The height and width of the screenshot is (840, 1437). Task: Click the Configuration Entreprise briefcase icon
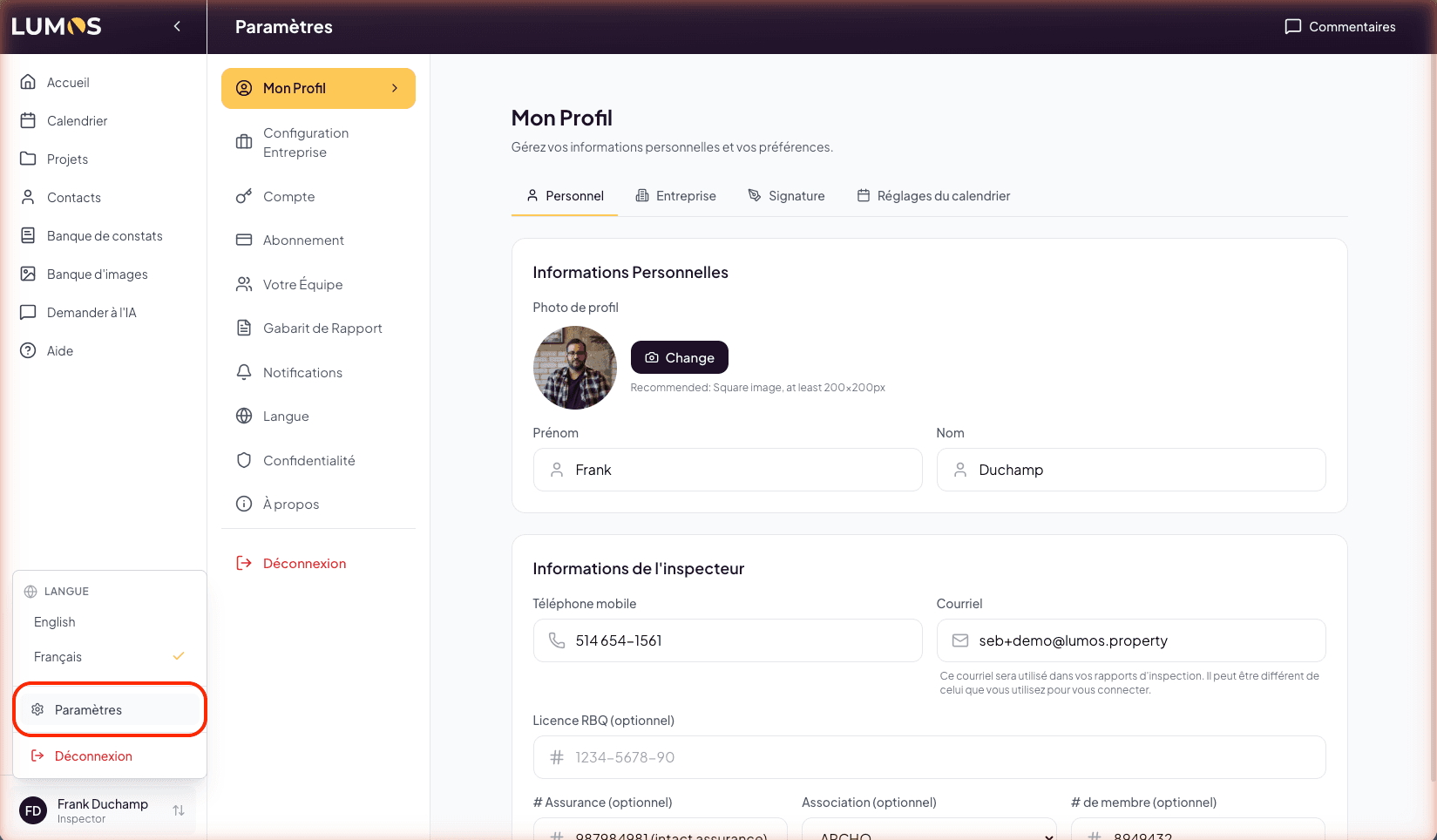click(244, 142)
